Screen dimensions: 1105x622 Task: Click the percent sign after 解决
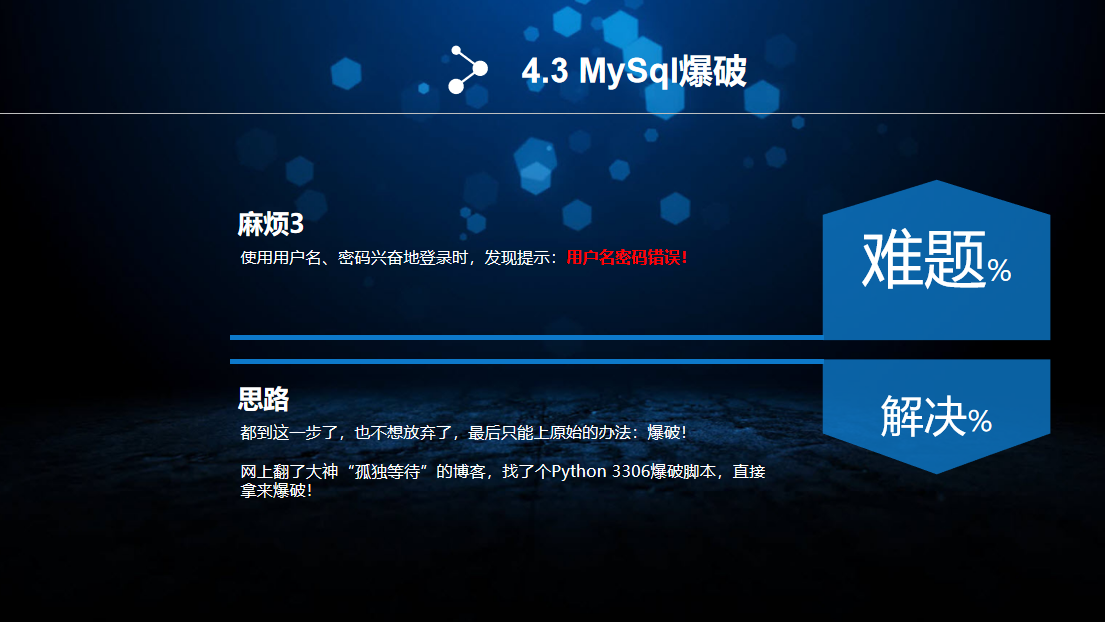(980, 421)
